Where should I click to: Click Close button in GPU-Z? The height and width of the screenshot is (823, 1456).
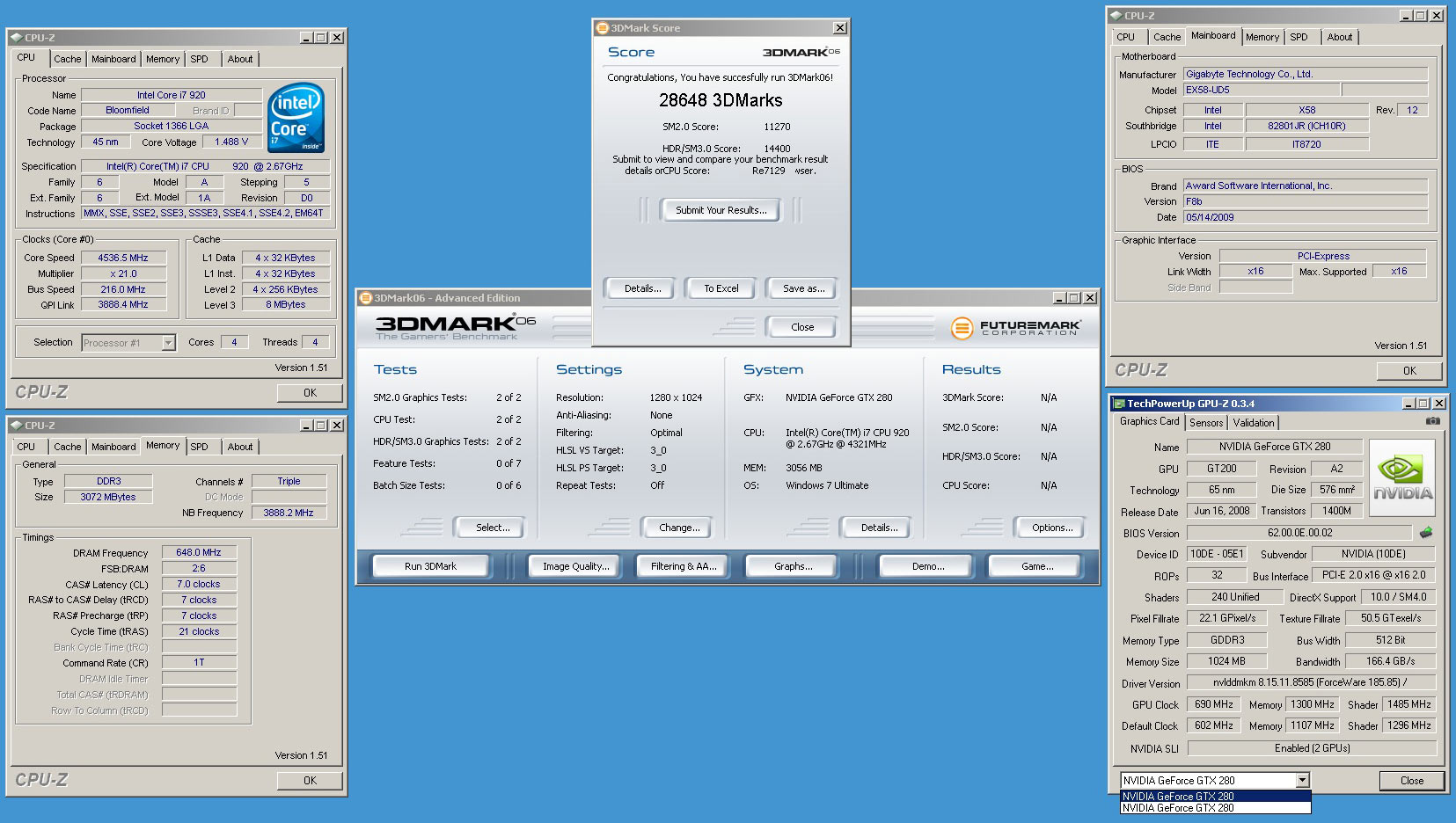point(1411,781)
